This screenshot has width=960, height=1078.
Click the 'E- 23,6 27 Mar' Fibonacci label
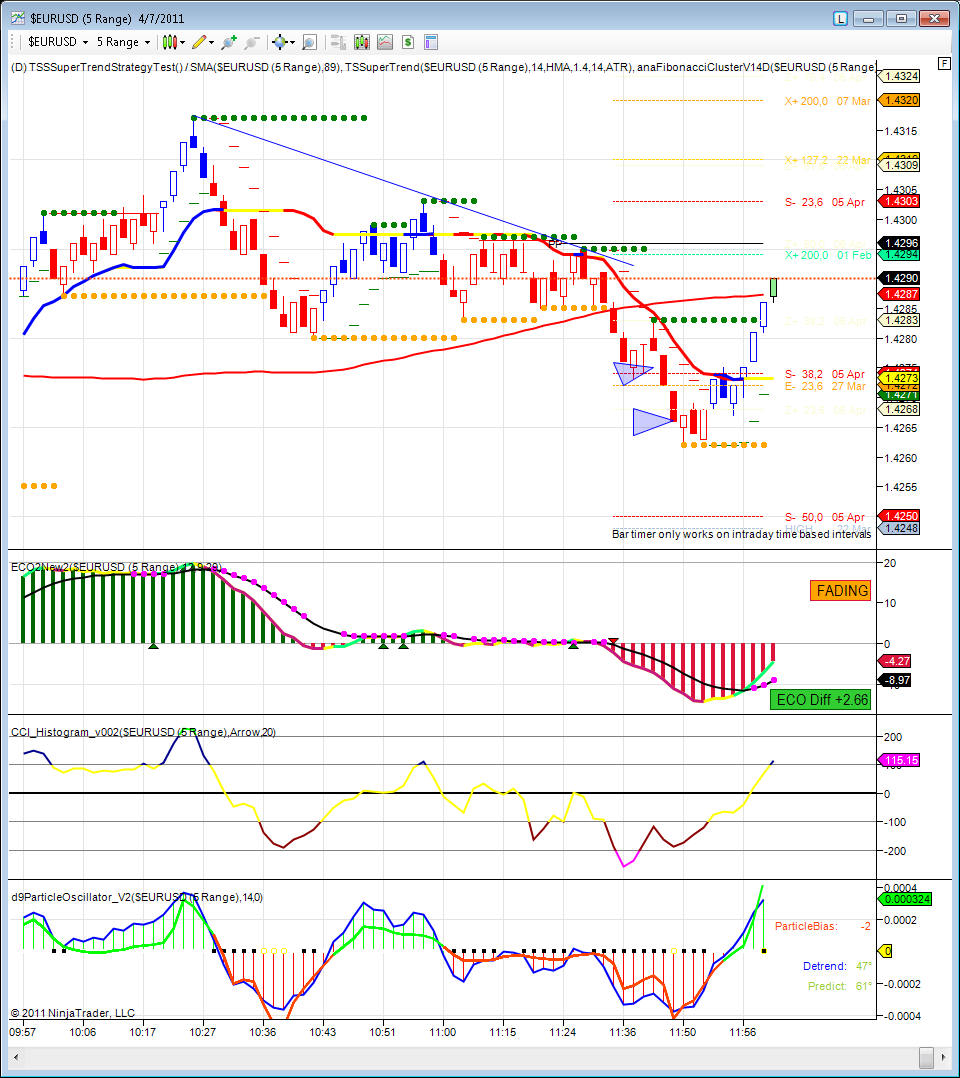coord(825,386)
